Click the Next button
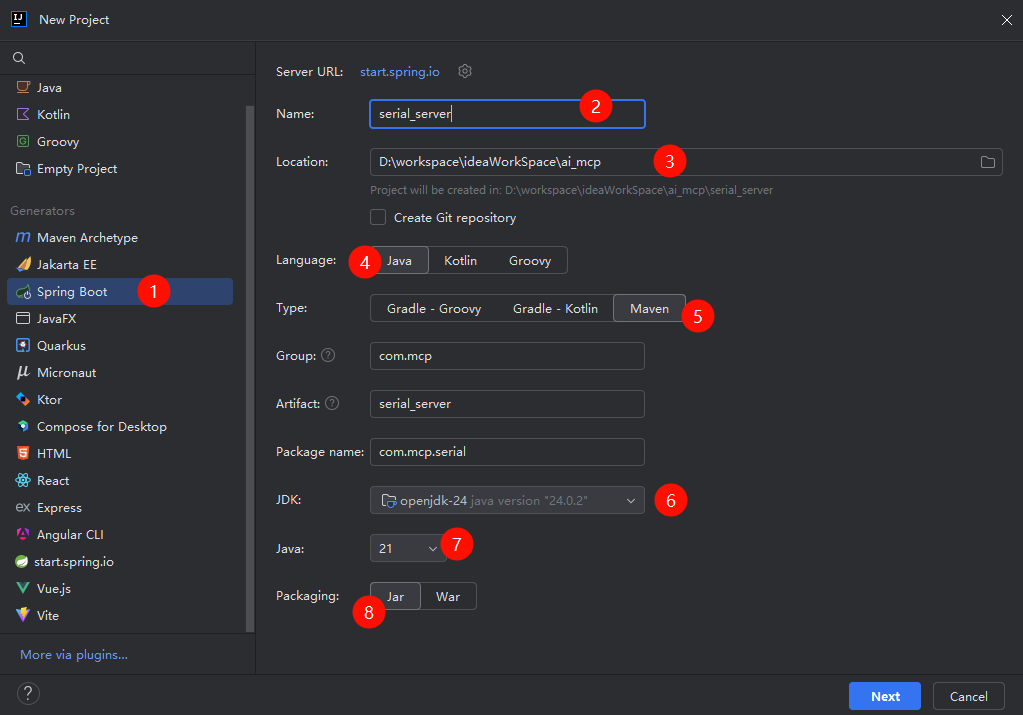The height and width of the screenshot is (715, 1023). click(885, 696)
